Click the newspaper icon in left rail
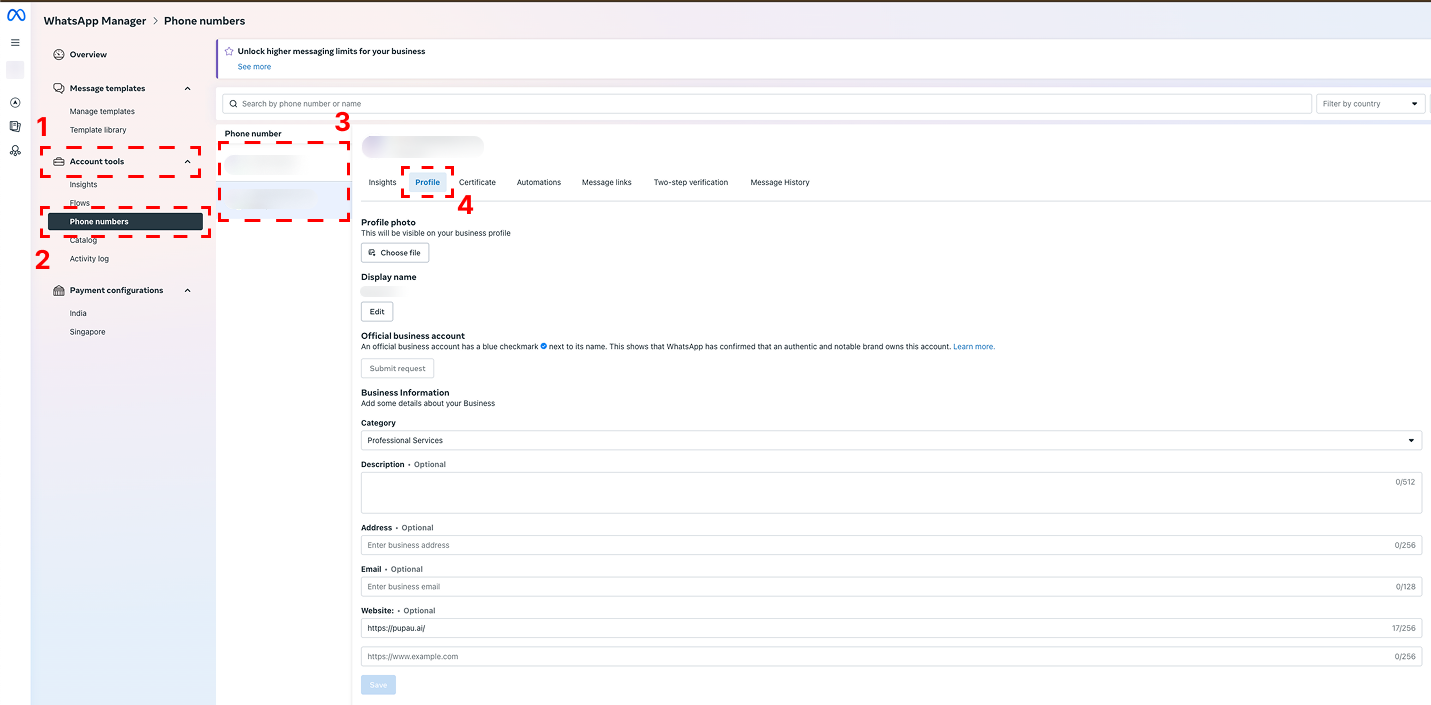The width and height of the screenshot is (1431, 705). point(15,126)
